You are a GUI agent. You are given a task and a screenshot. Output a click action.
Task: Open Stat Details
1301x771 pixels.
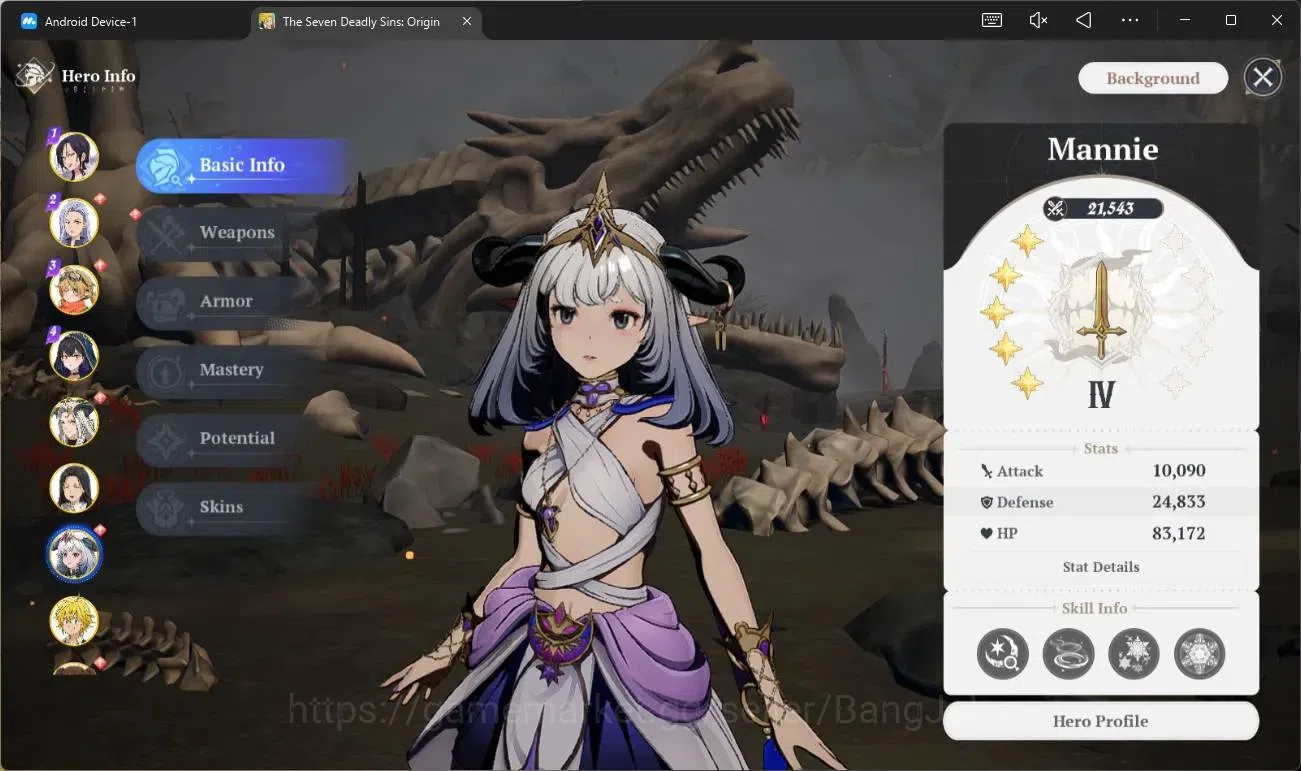tap(1101, 567)
